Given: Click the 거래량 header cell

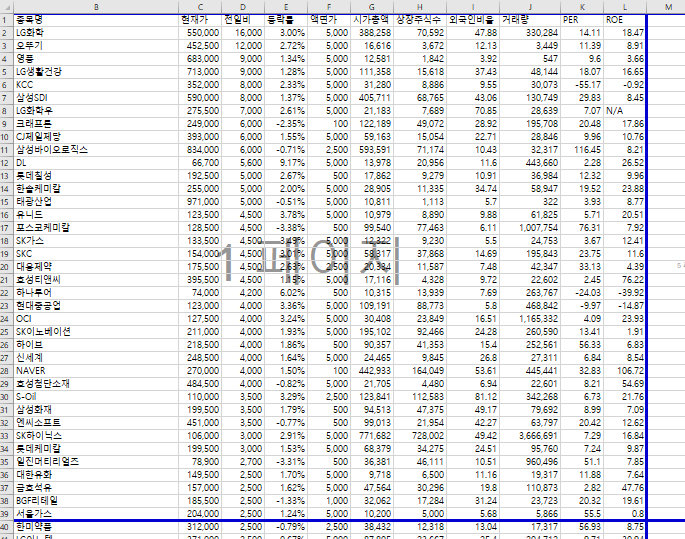Looking at the screenshot, I should (x=530, y=20).
